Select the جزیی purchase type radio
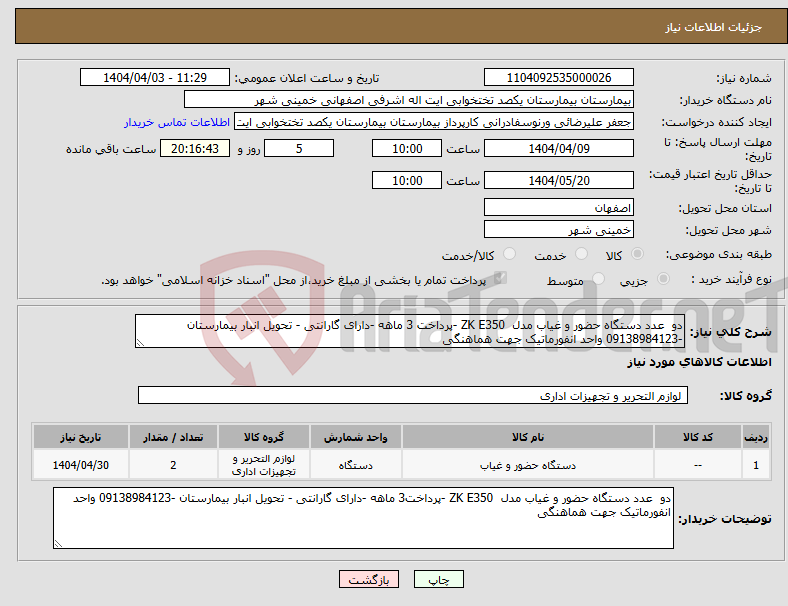This screenshot has width=788, height=606. (663, 278)
